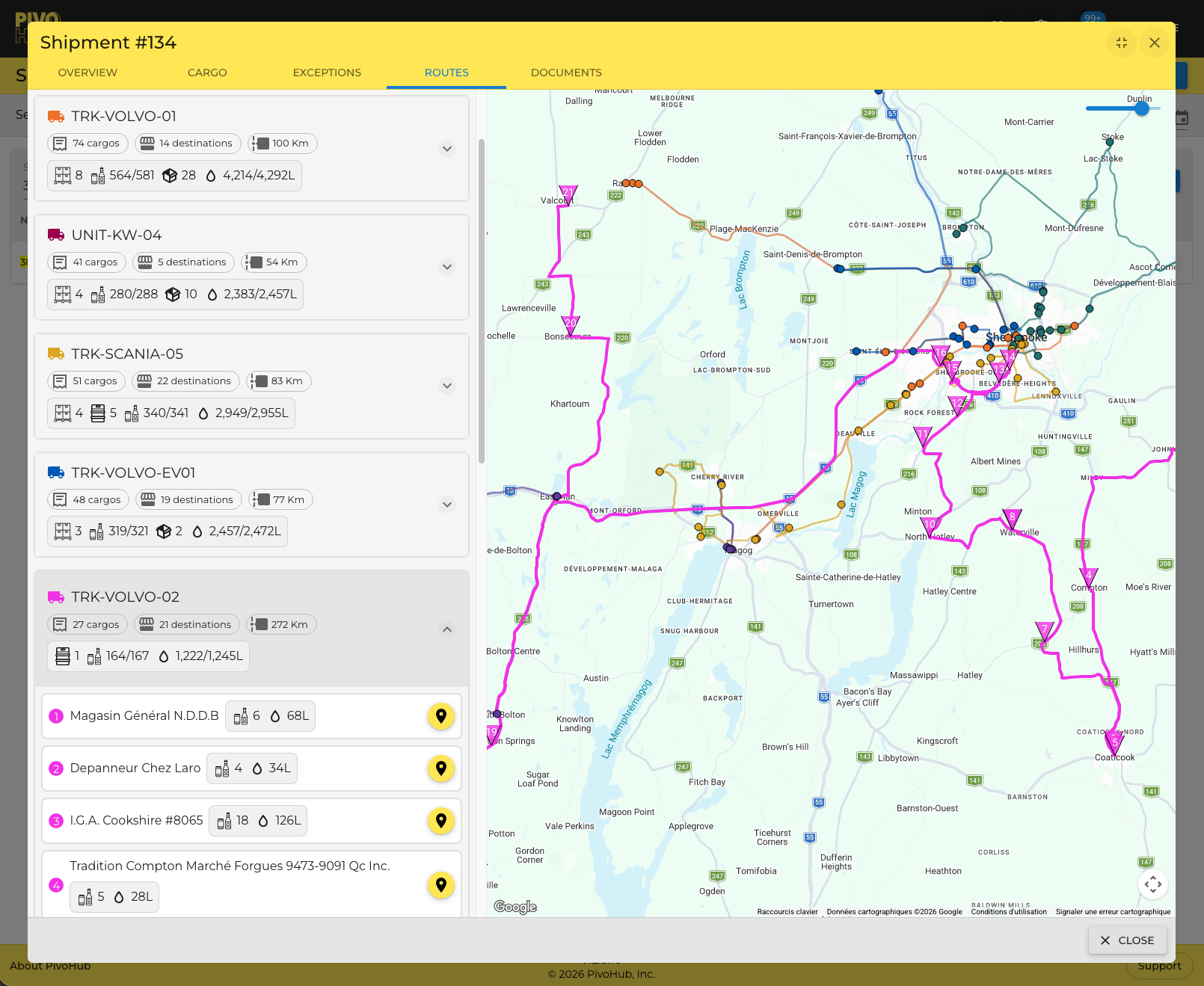Click Signaler une erreur cartographique link
The width and height of the screenshot is (1204, 986).
1113,912
